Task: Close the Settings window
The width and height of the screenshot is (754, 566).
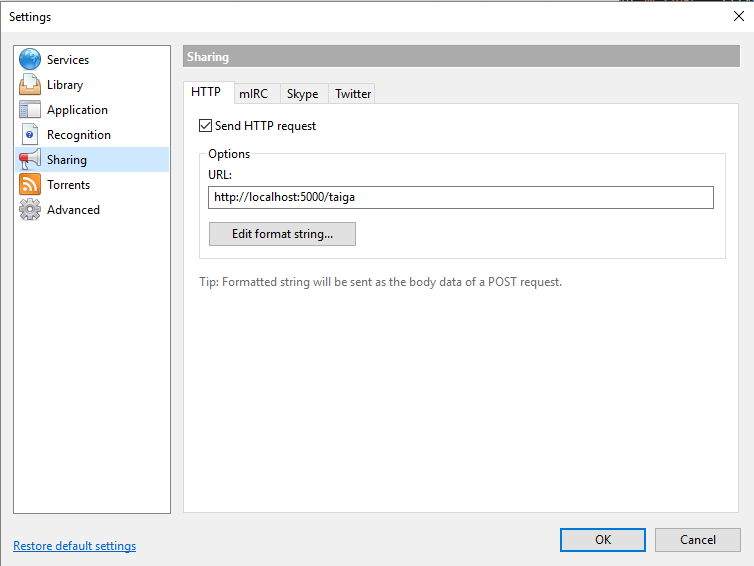Action: (x=739, y=16)
